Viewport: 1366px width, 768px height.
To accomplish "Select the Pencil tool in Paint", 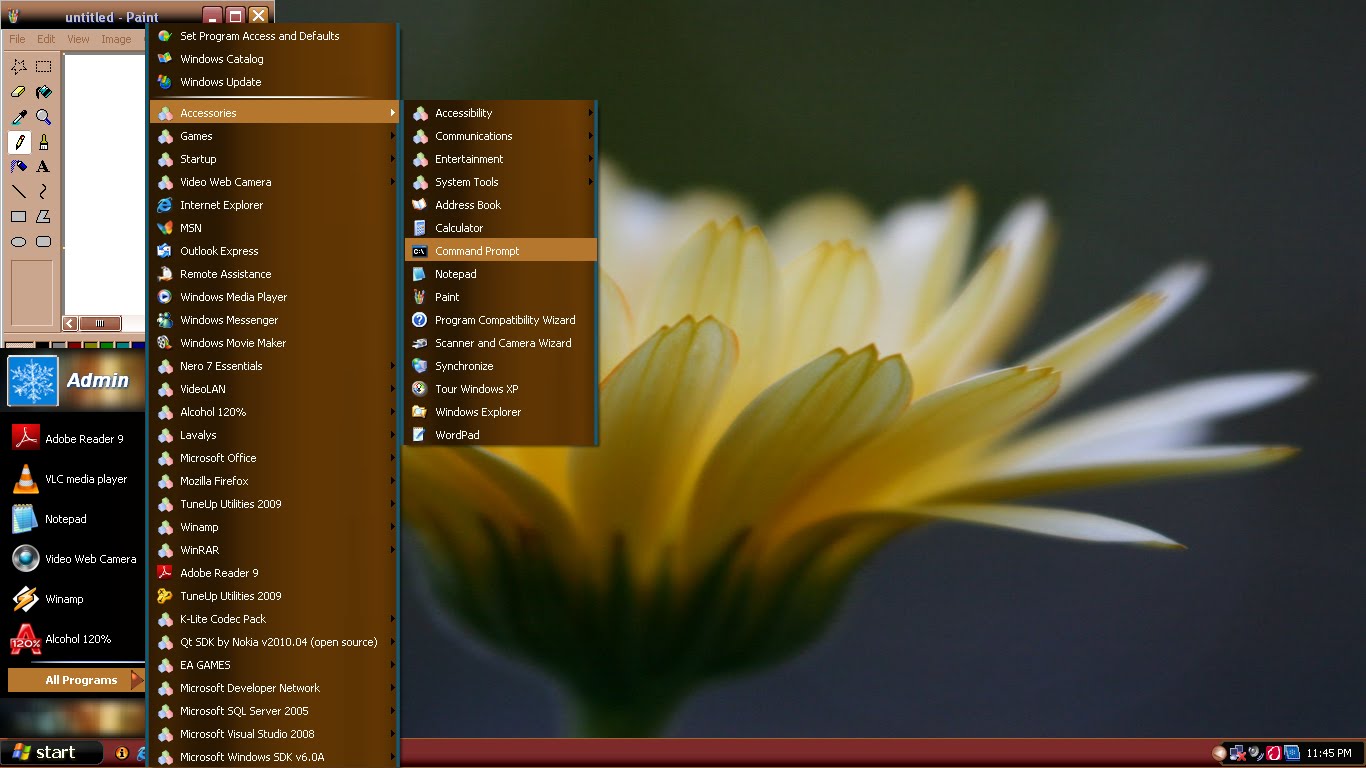I will [19, 142].
